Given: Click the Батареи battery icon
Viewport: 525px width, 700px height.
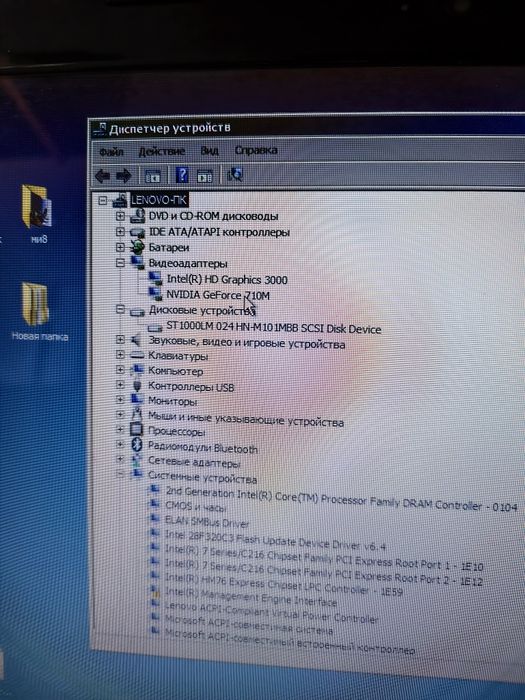Looking at the screenshot, I should coord(137,247).
